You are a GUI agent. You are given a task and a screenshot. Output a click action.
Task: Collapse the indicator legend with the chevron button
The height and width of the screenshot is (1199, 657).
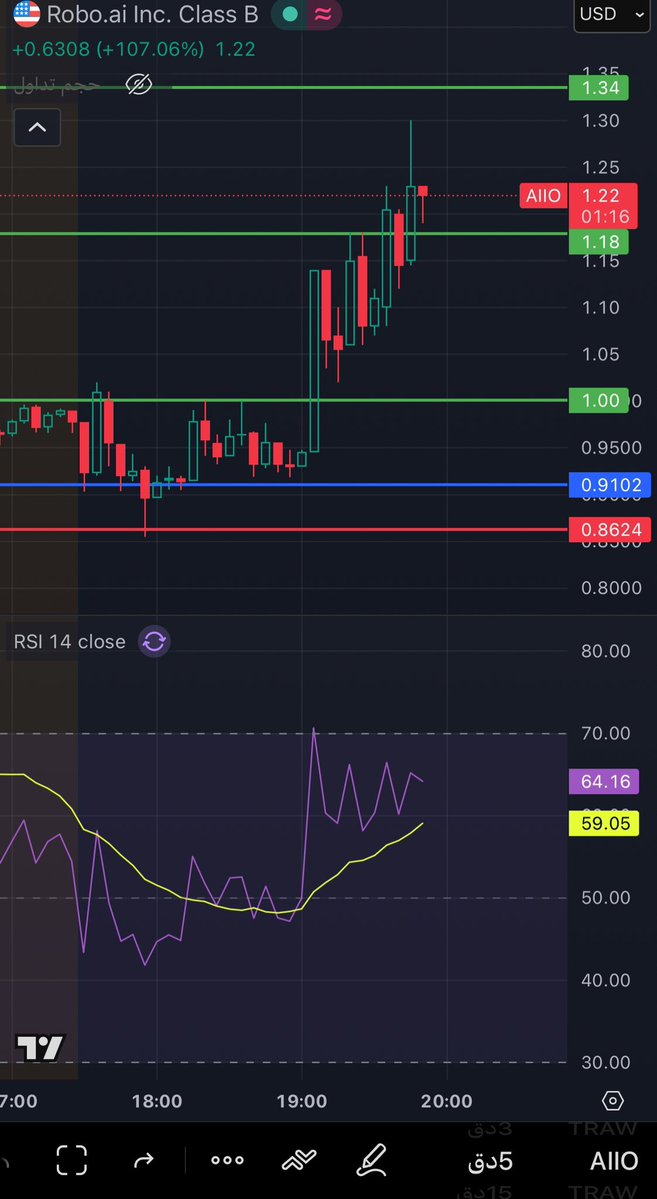37,127
